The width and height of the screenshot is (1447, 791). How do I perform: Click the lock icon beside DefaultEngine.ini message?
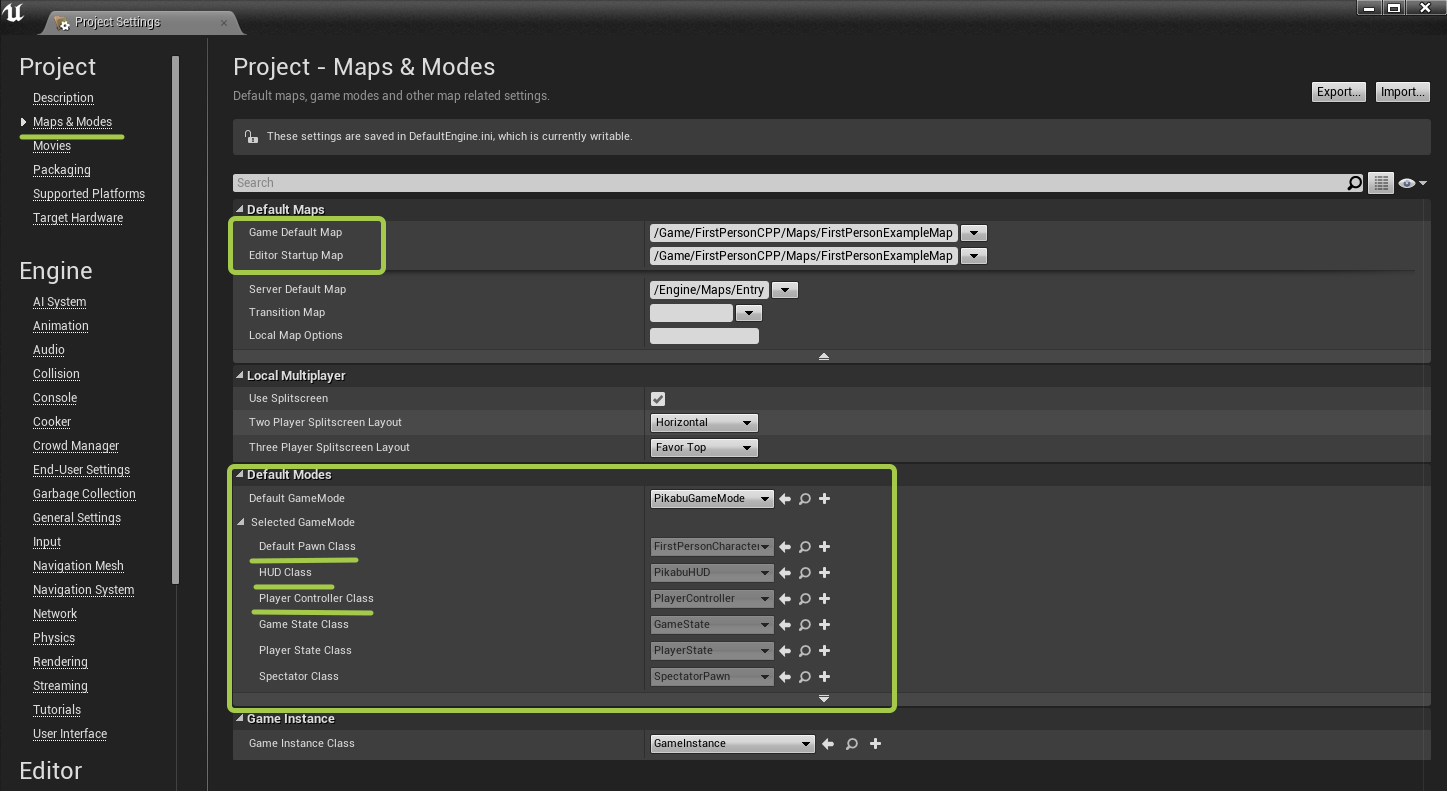tap(251, 136)
